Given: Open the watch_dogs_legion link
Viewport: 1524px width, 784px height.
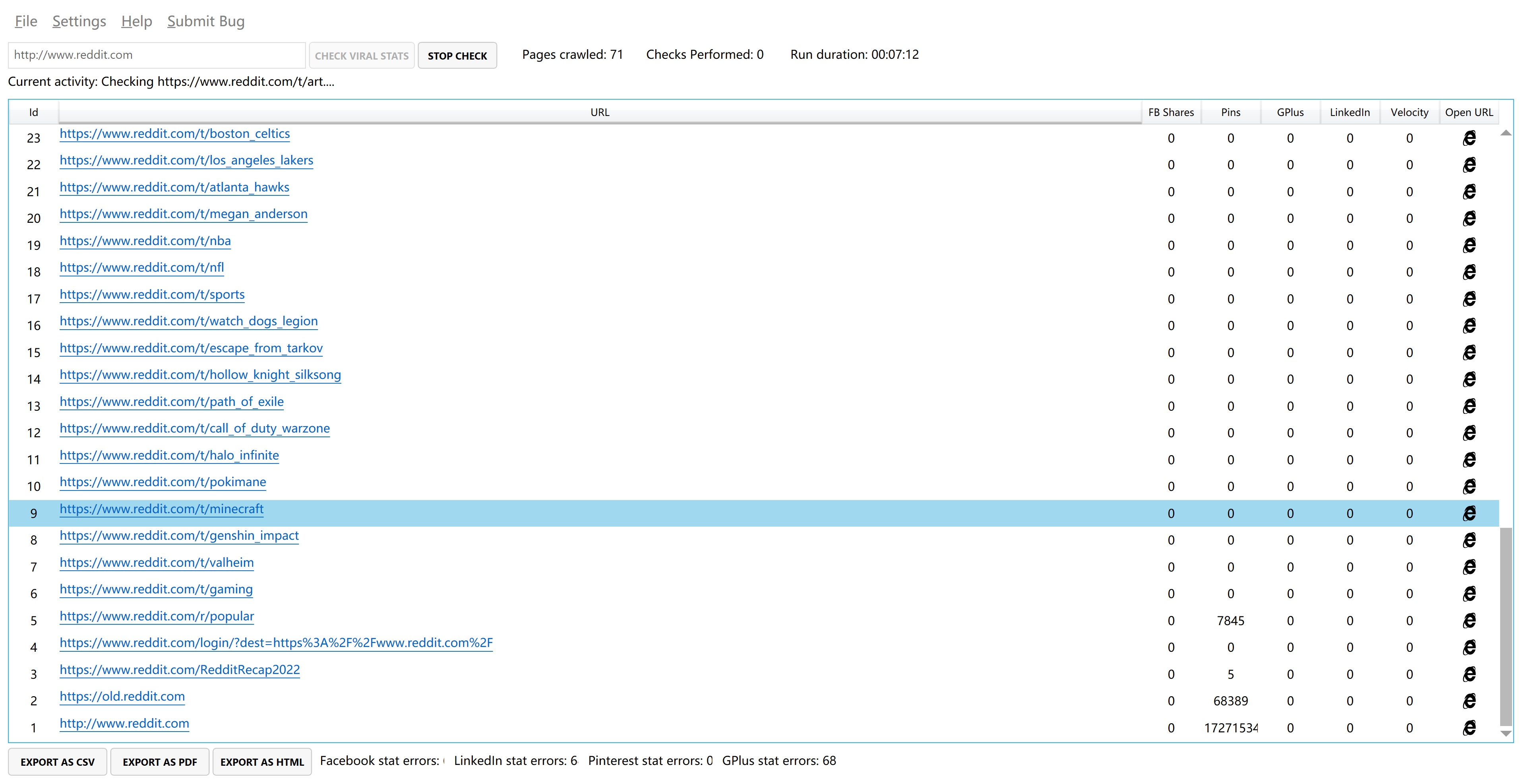Looking at the screenshot, I should coord(189,321).
